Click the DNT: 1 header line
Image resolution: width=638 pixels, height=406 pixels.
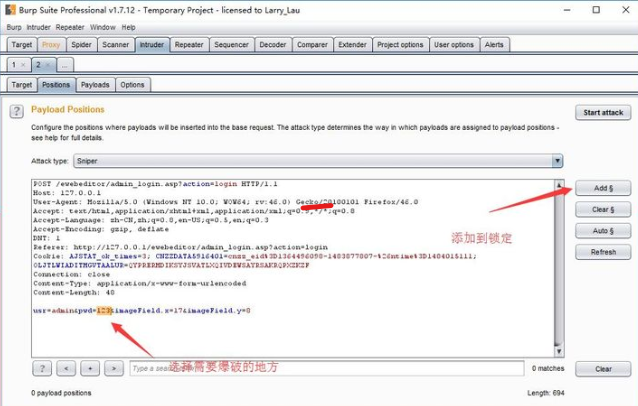[46, 238]
